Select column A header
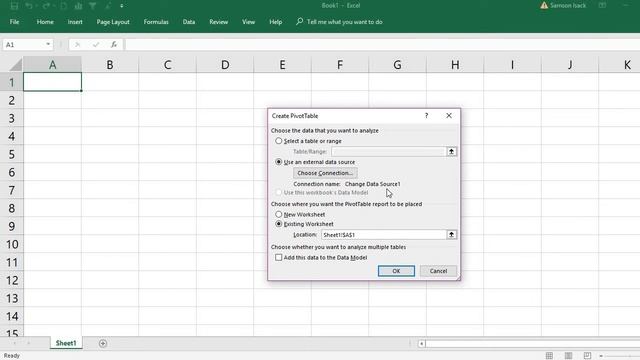The height and width of the screenshot is (360, 640). point(53,65)
